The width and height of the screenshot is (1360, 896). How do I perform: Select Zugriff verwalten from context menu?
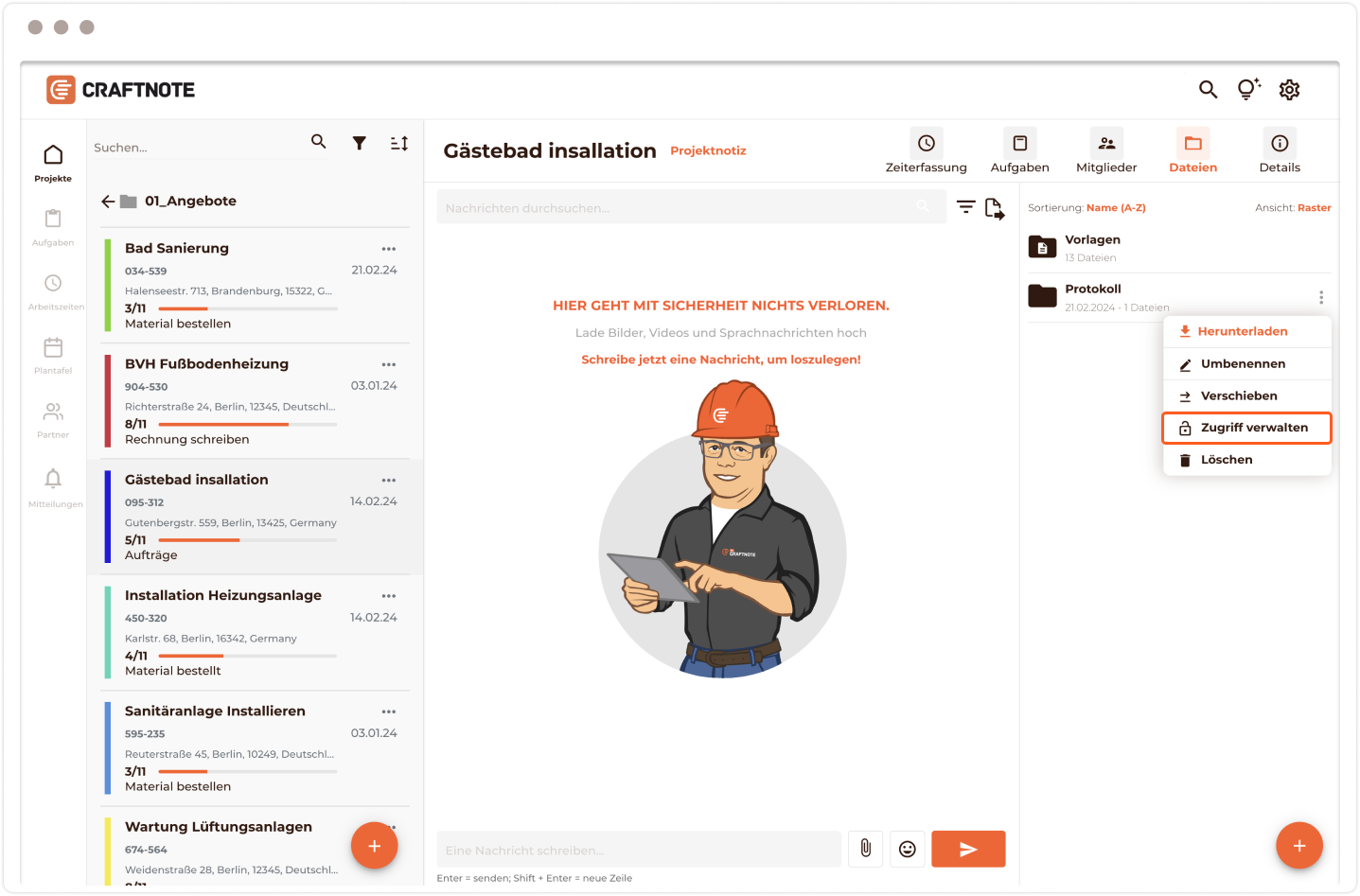point(1246,428)
